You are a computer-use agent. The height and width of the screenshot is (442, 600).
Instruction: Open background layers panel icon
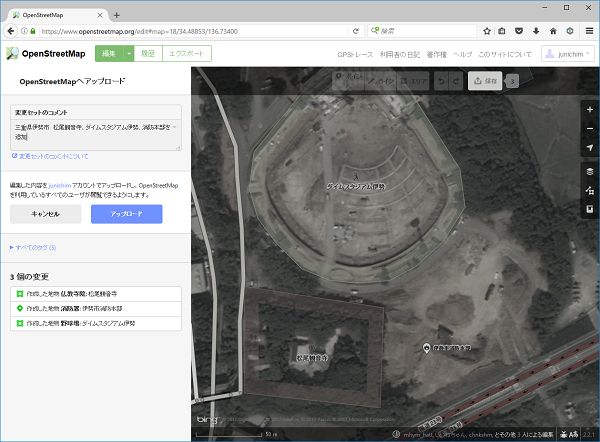click(x=590, y=171)
